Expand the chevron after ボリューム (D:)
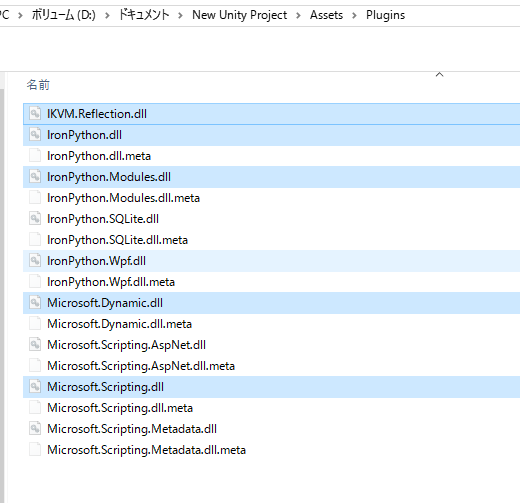Image resolution: width=520 pixels, height=503 pixels. coord(107,15)
